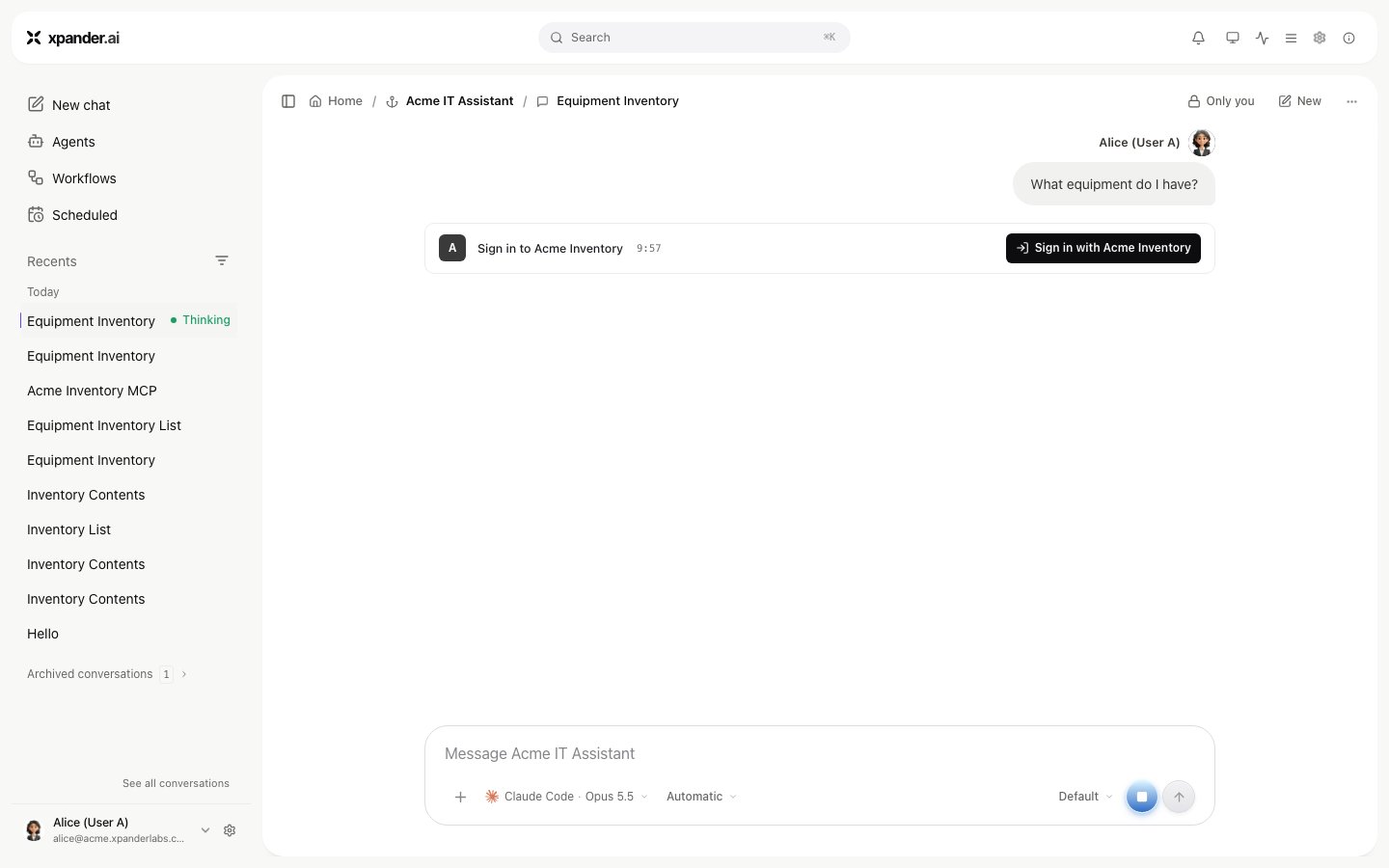
Task: Click the filter icon beside Recents
Action: pos(222,261)
